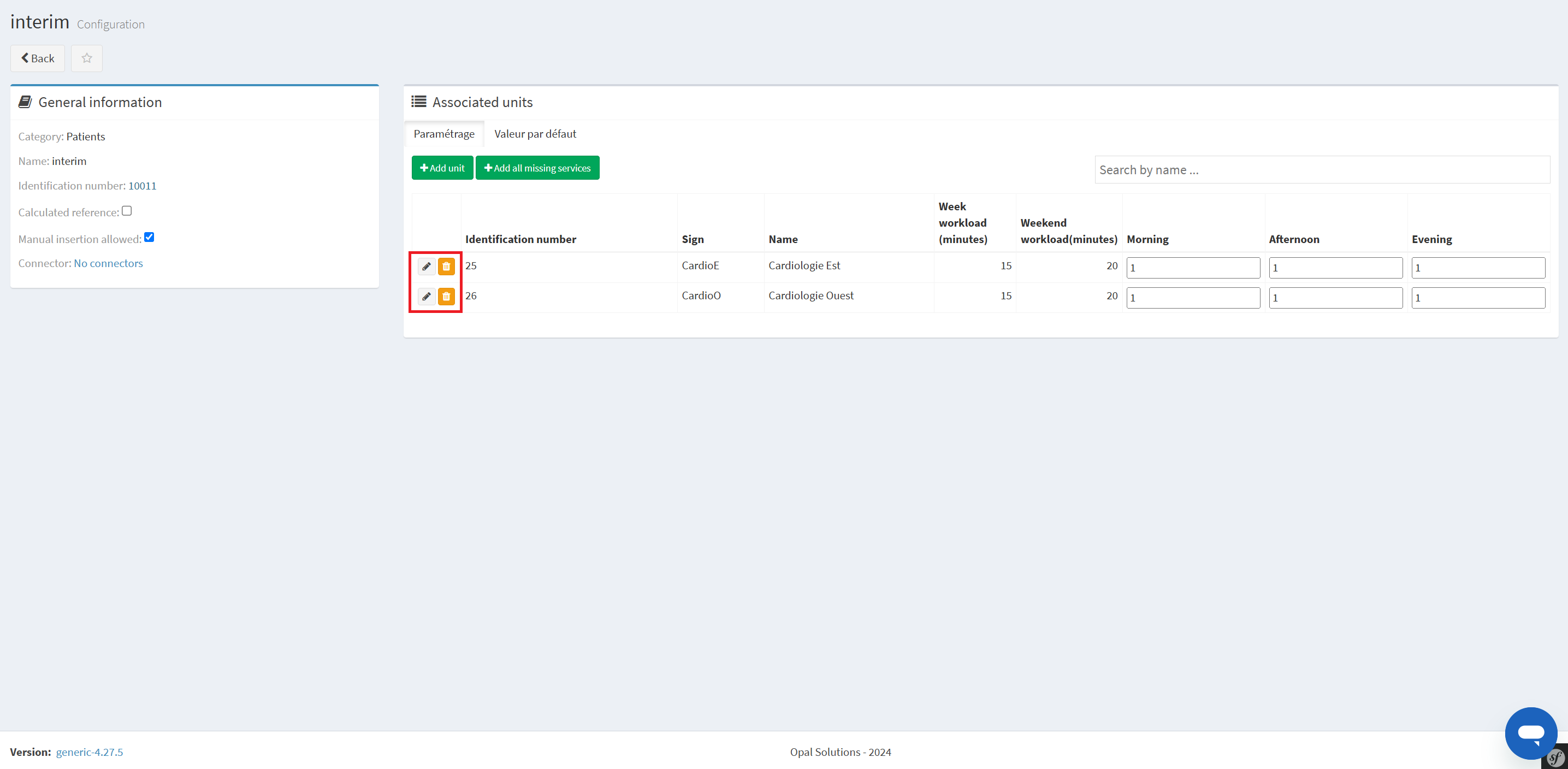Click the favorite star icon button
Image resolution: width=1568 pixels, height=769 pixels.
click(x=86, y=58)
